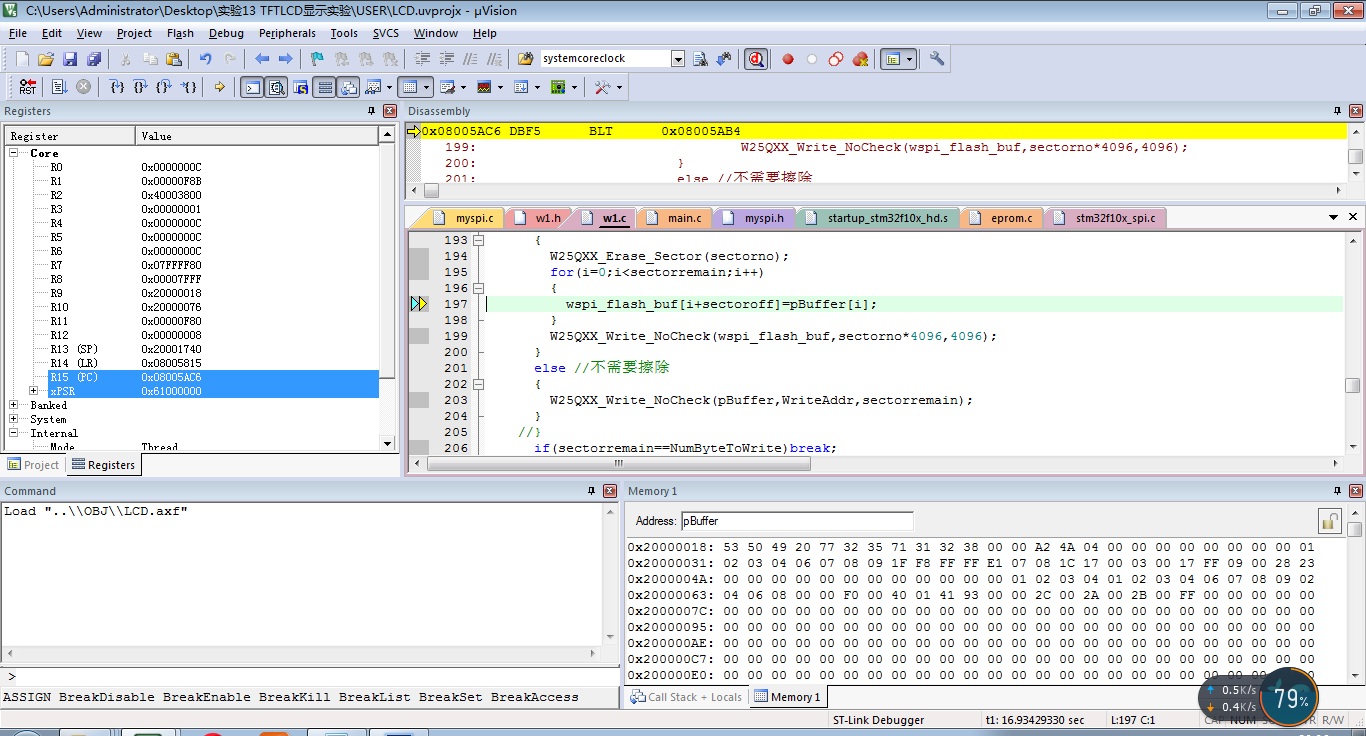
Task: Toggle Start/Stop Debug Session
Action: click(756, 59)
